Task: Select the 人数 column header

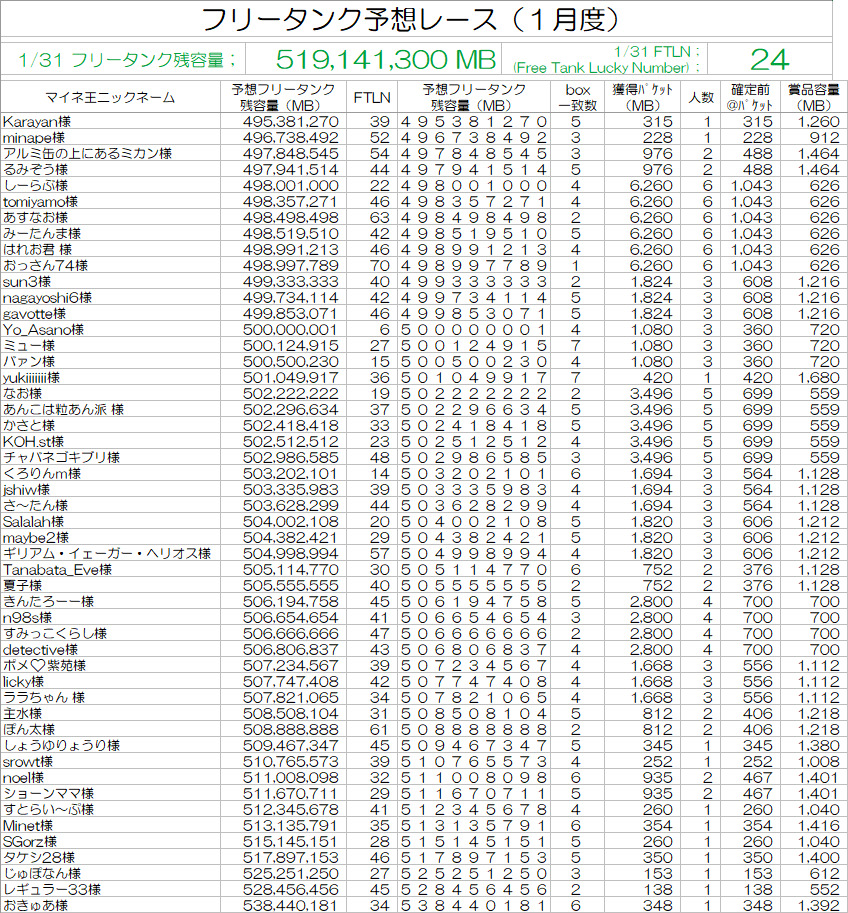Action: pyautogui.click(x=701, y=97)
